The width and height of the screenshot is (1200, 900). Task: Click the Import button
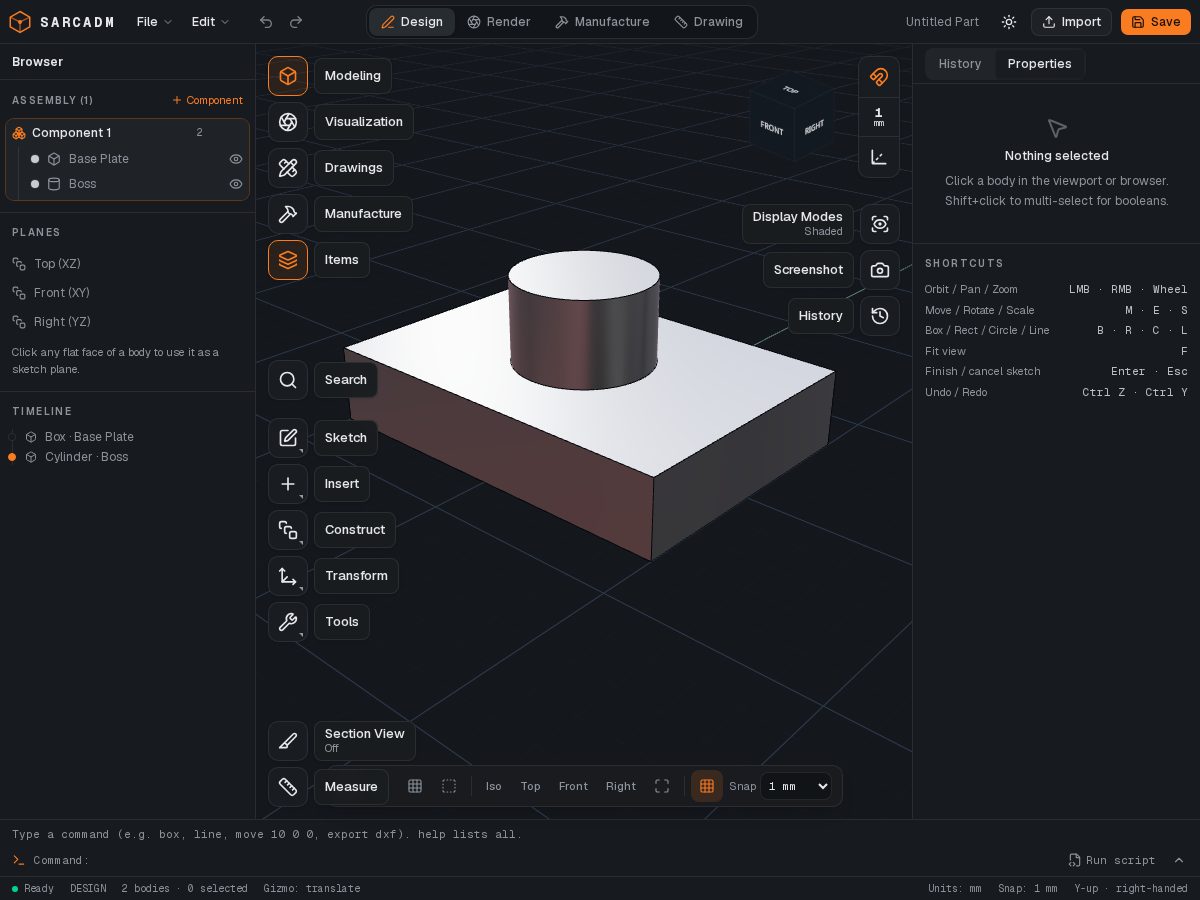pos(1071,22)
